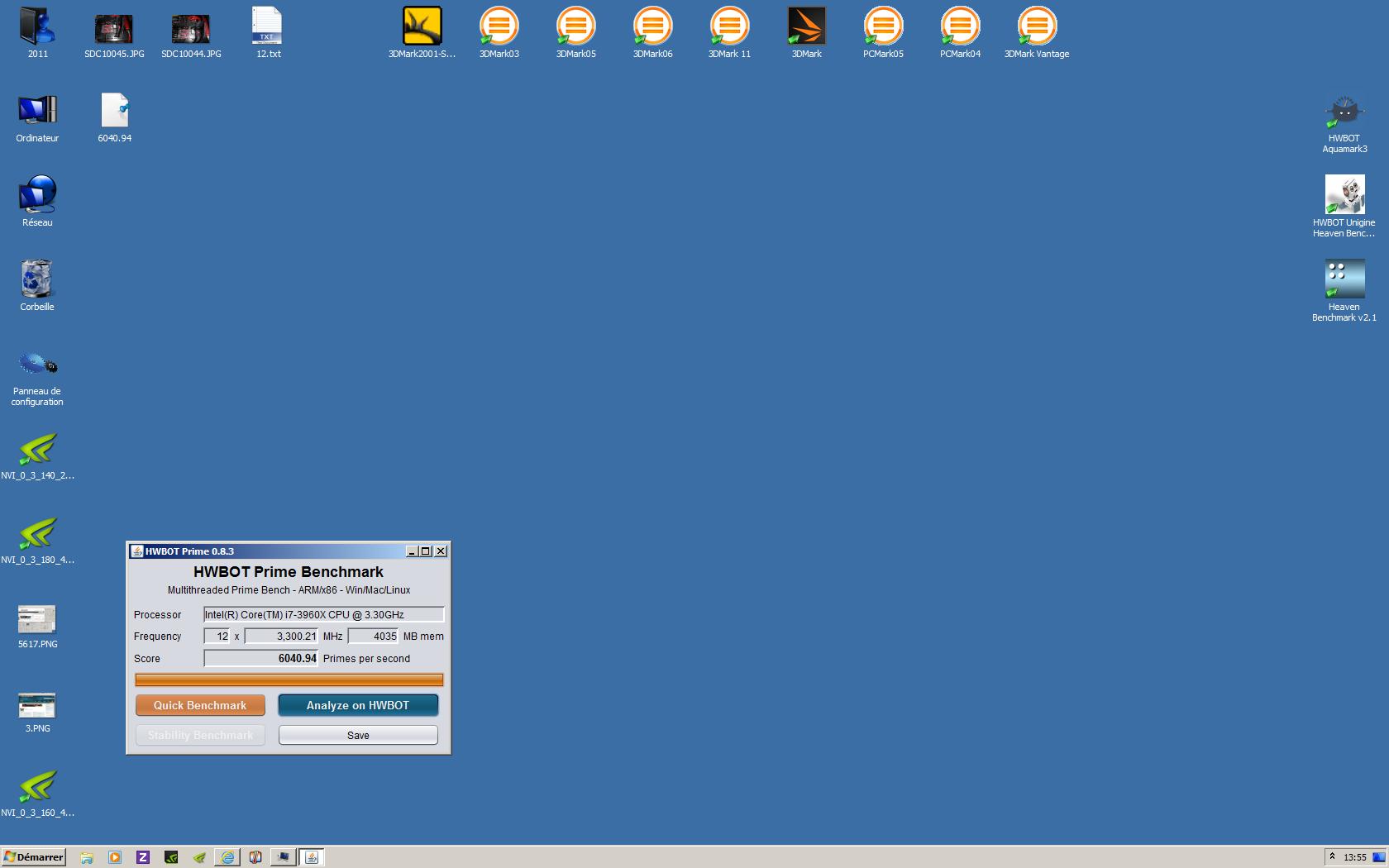Click the Quick Benchmark button
1389x868 pixels.
[200, 705]
